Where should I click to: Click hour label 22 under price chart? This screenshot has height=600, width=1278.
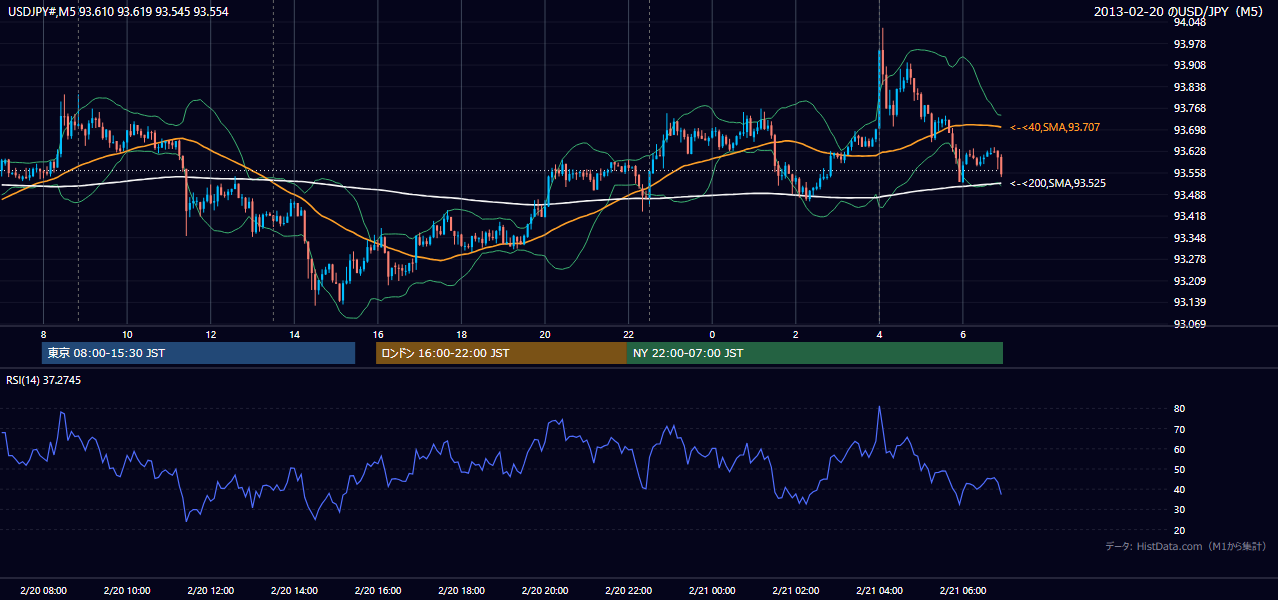click(x=628, y=333)
